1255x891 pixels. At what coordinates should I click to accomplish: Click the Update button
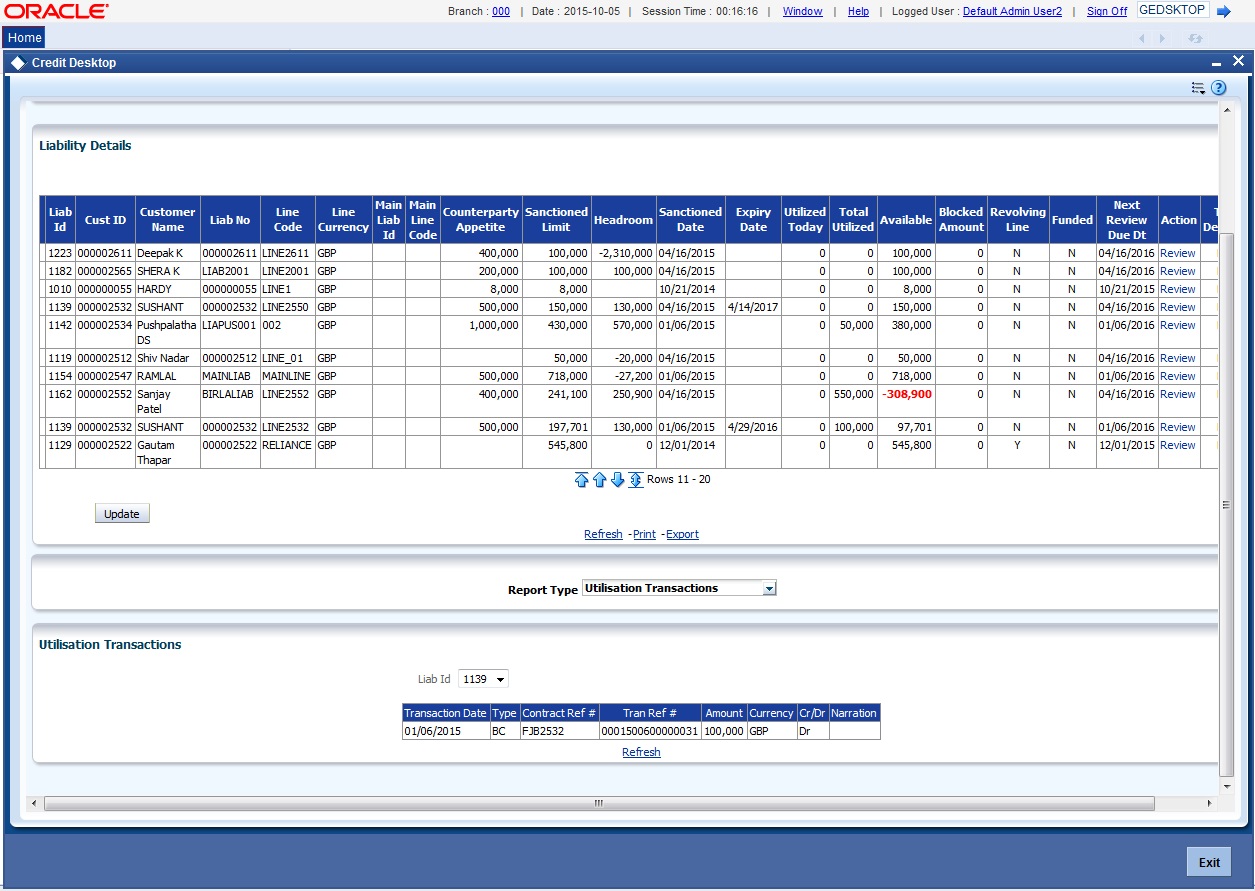(122, 514)
